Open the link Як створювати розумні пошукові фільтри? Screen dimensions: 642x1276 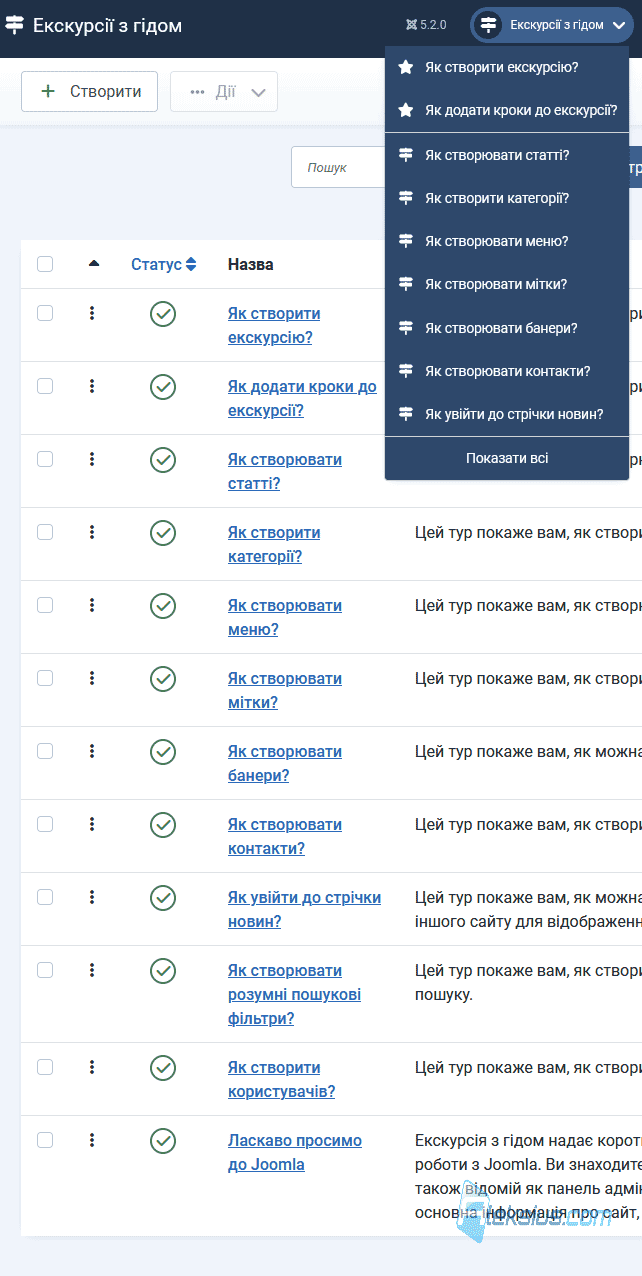pyautogui.click(x=294, y=995)
